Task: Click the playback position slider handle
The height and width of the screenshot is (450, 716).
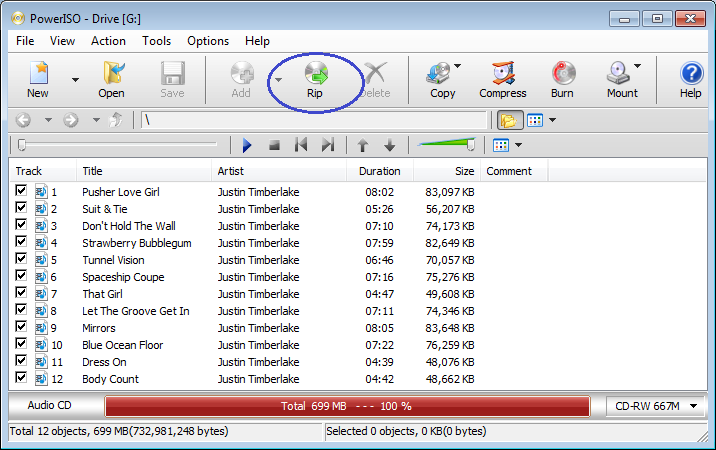Action: (21, 145)
